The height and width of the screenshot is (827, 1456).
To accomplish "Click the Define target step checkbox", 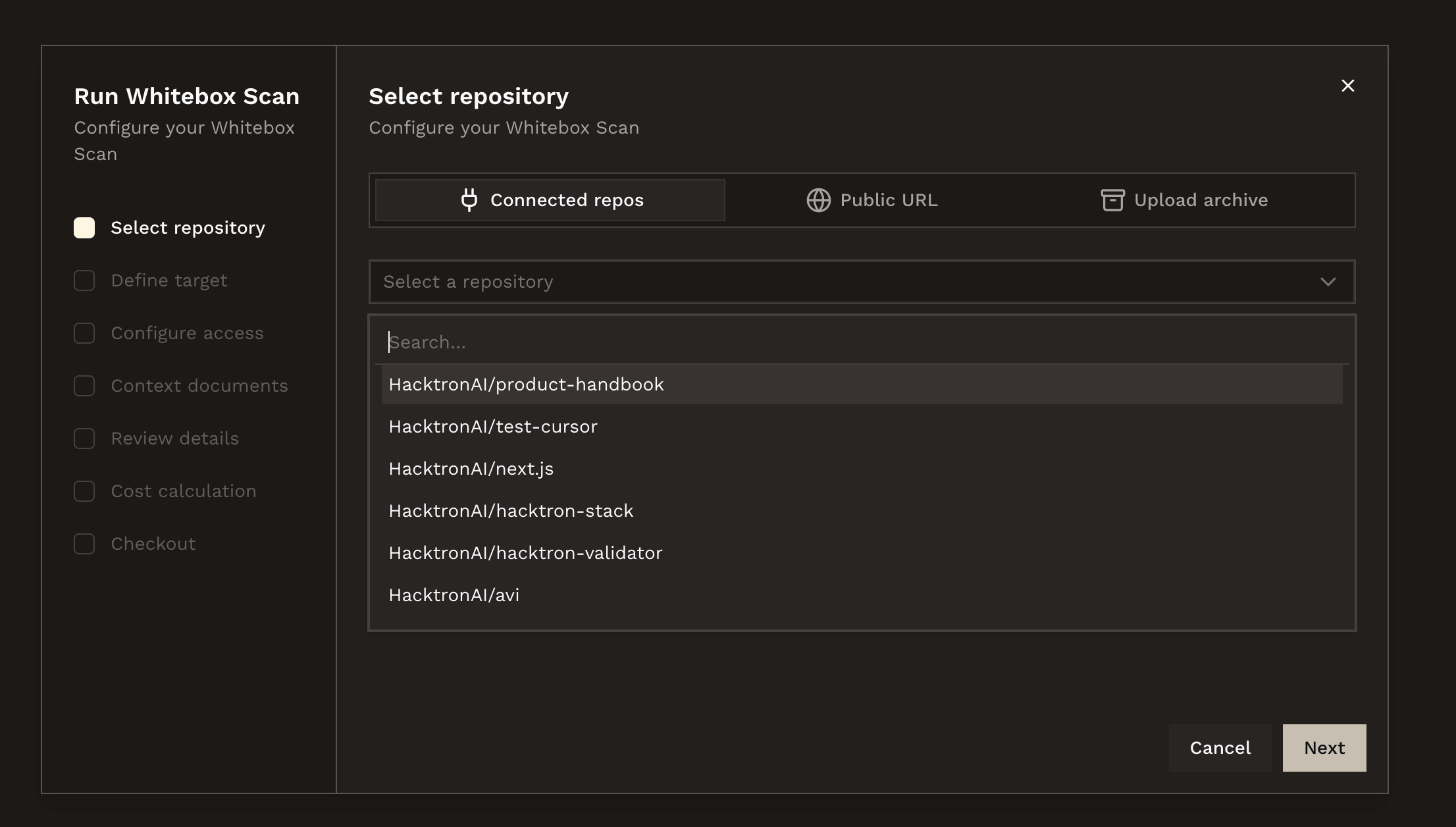I will point(84,280).
